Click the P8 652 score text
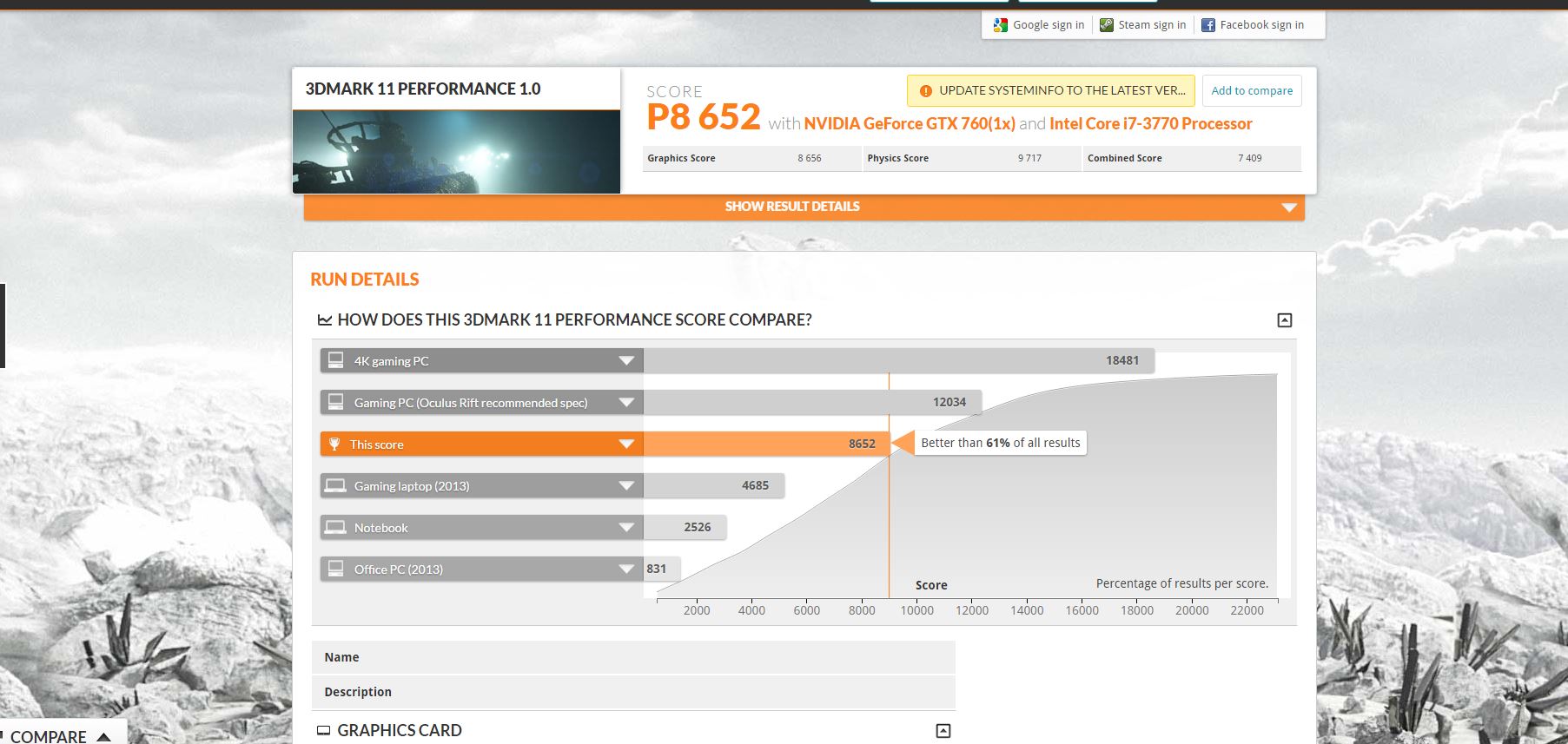The width and height of the screenshot is (1568, 744). (704, 117)
